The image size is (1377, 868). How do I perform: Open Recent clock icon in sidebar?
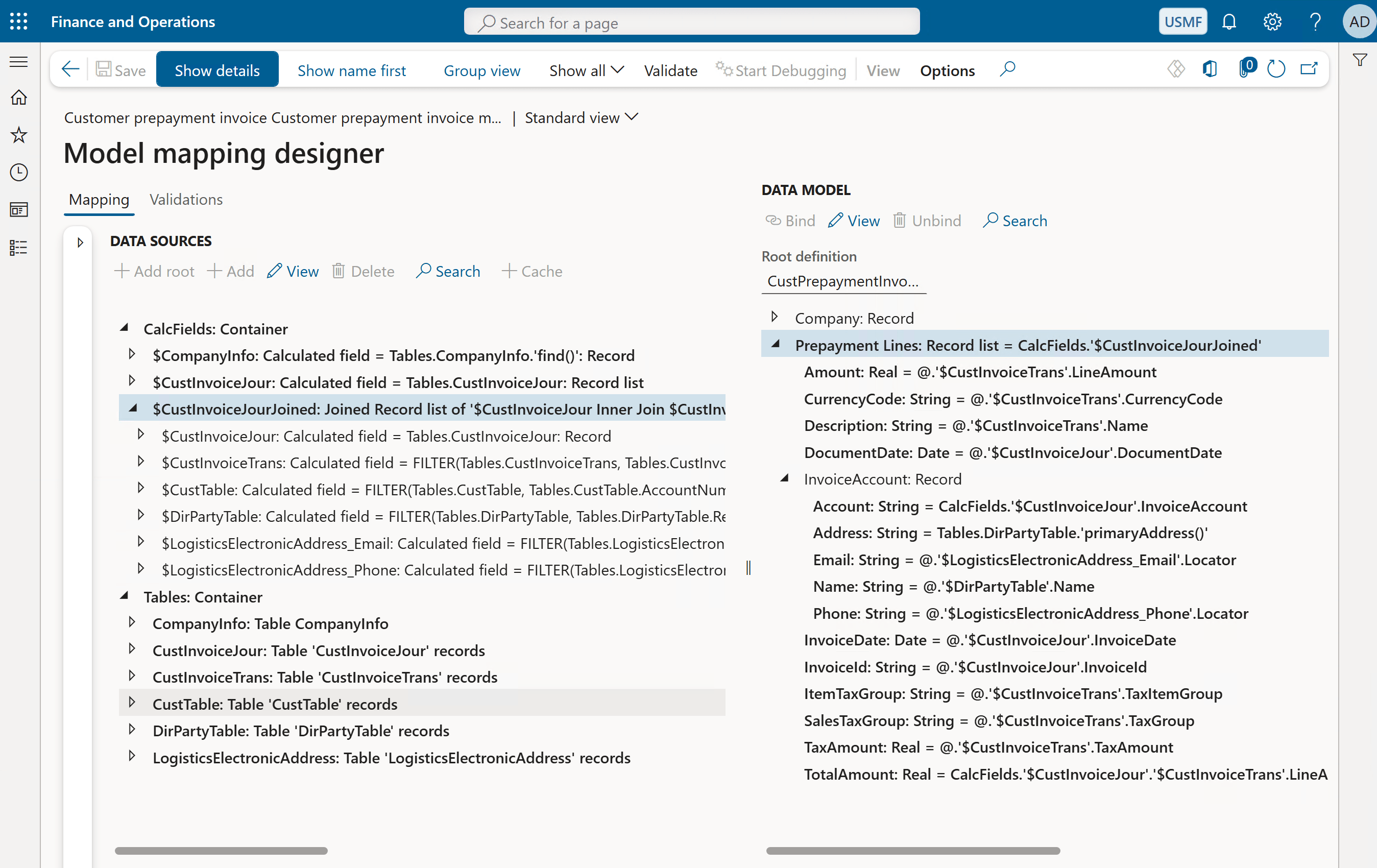[x=19, y=172]
